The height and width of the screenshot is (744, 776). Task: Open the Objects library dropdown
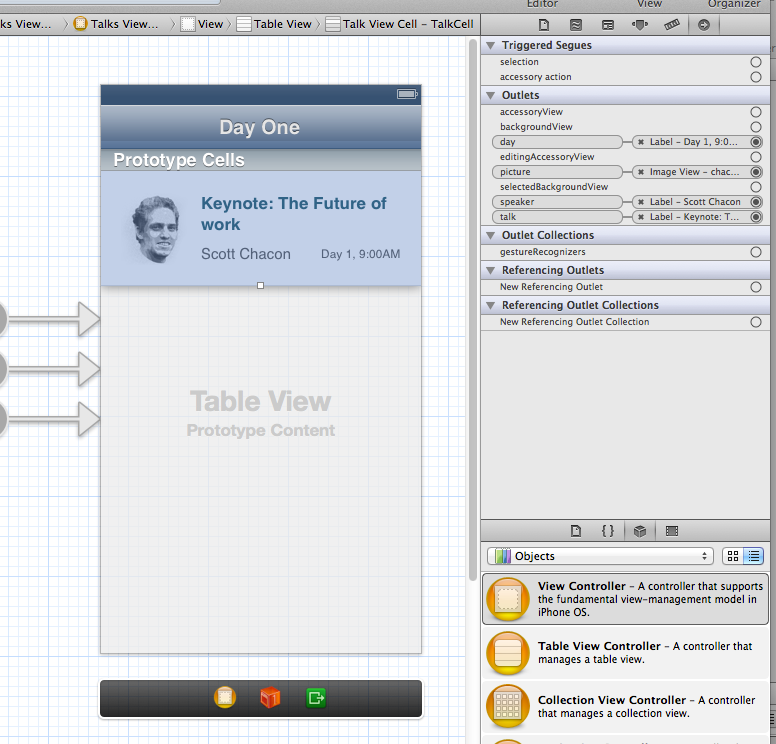coord(600,556)
